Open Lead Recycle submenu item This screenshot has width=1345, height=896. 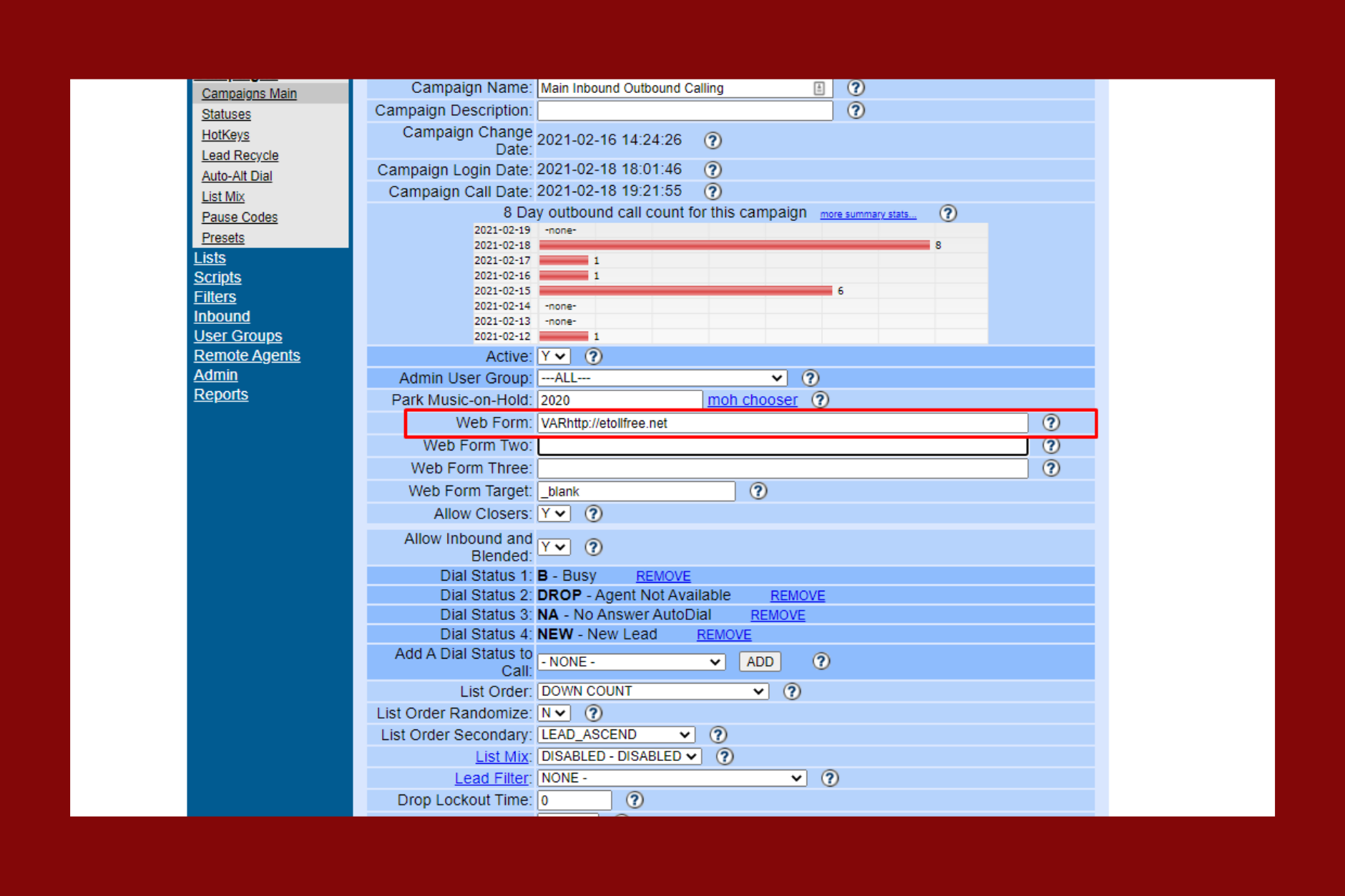pyautogui.click(x=240, y=156)
